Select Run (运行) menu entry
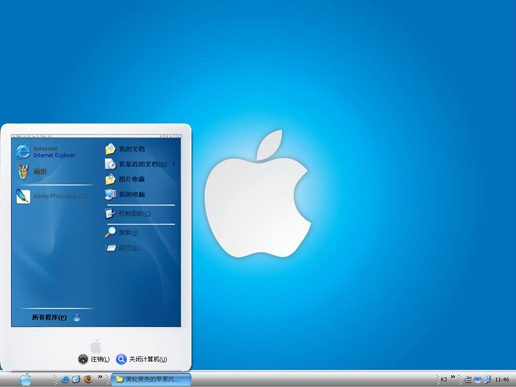This screenshot has height=387, width=516. 125,248
